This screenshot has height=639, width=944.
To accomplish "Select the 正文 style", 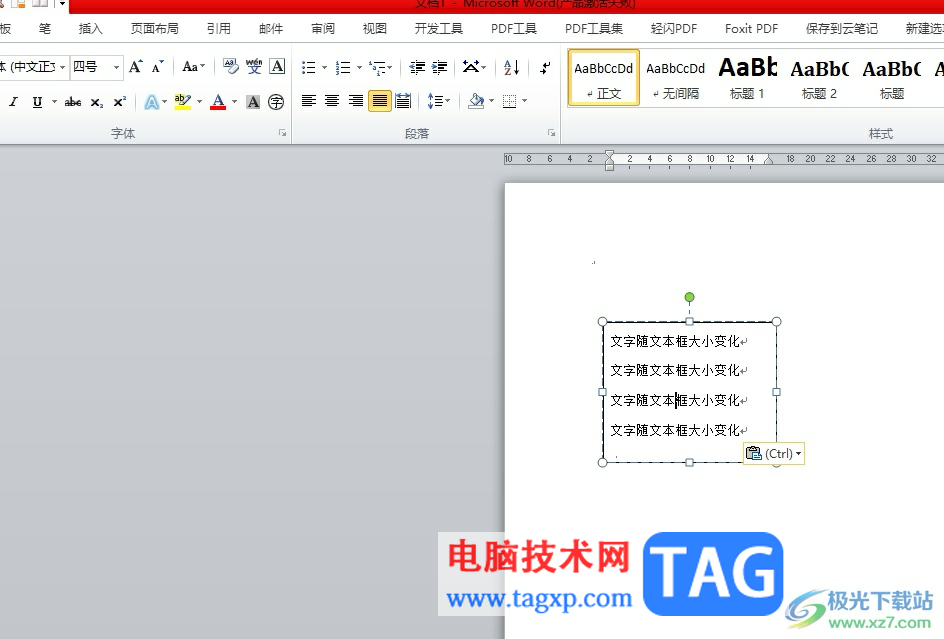I will click(604, 78).
